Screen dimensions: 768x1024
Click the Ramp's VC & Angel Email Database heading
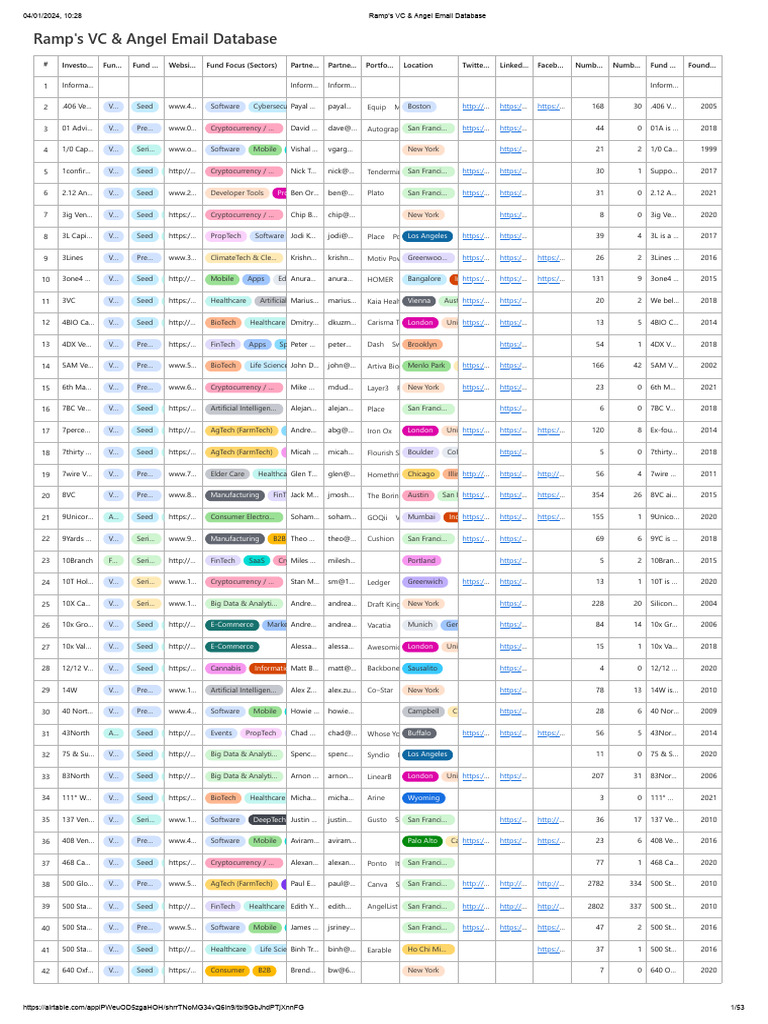155,39
